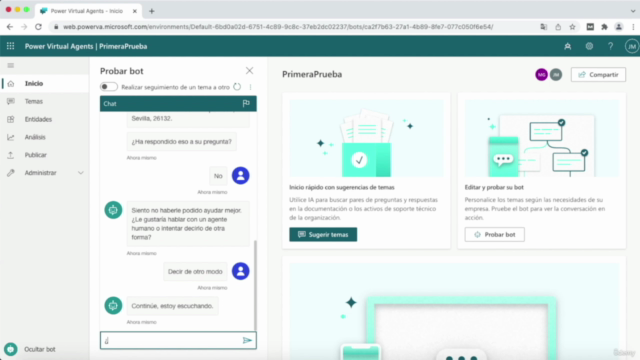Image resolution: width=640 pixels, height=360 pixels.
Task: Click the chat message input field
Action: click(171, 340)
